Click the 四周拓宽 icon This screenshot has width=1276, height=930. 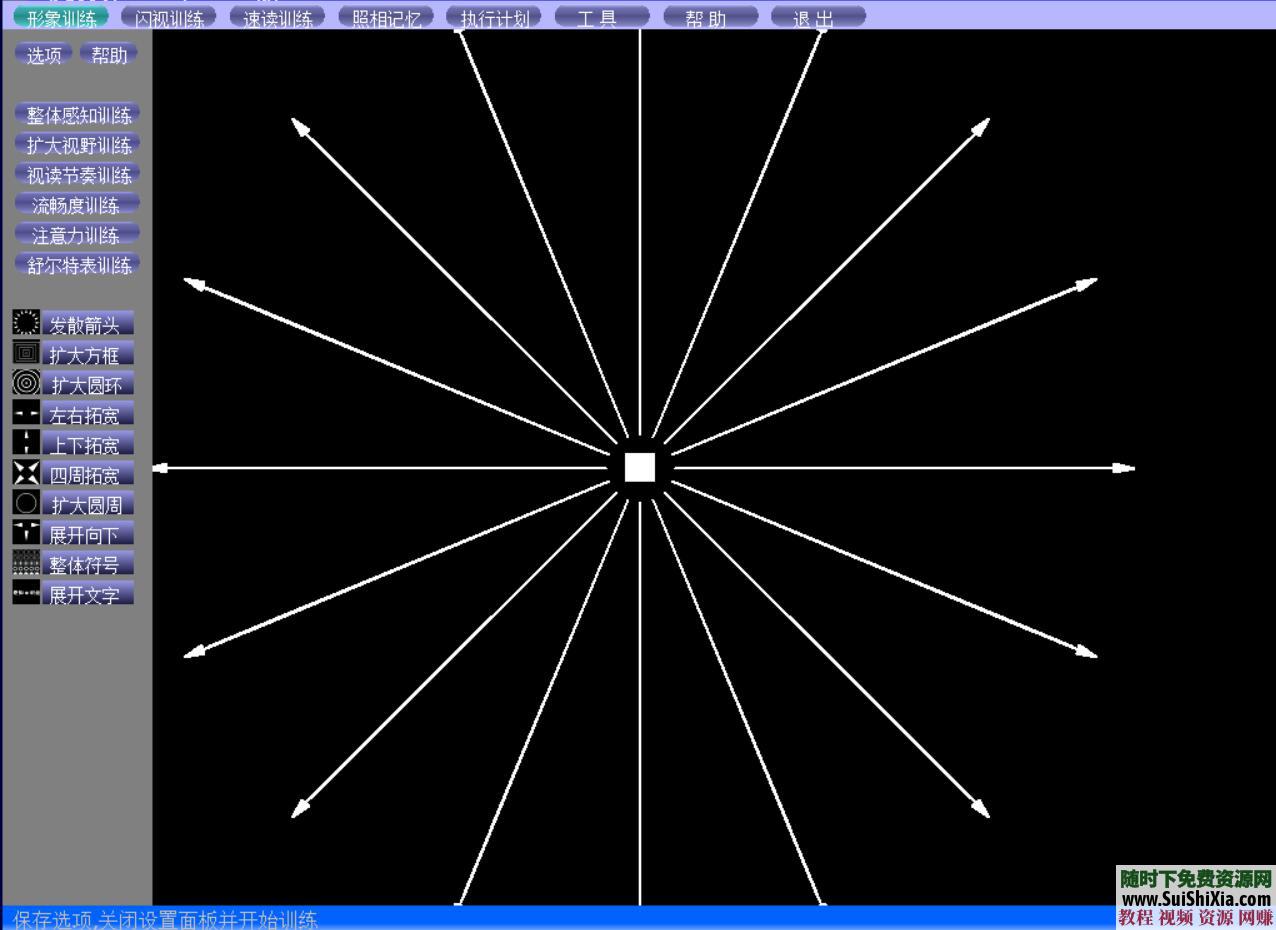click(26, 472)
